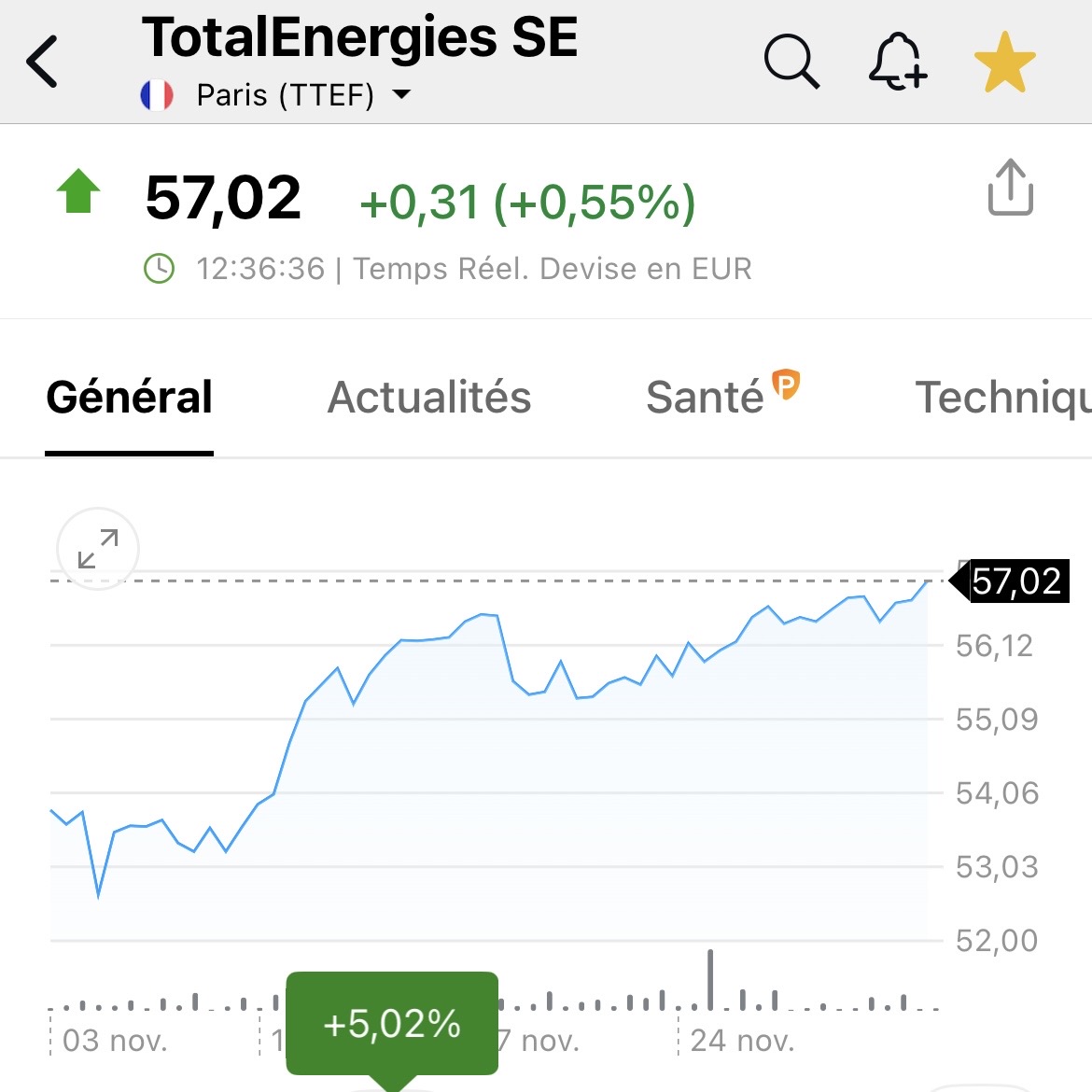The image size is (1092, 1092).
Task: Tap the green +5,02% change badge
Action: (x=392, y=1024)
